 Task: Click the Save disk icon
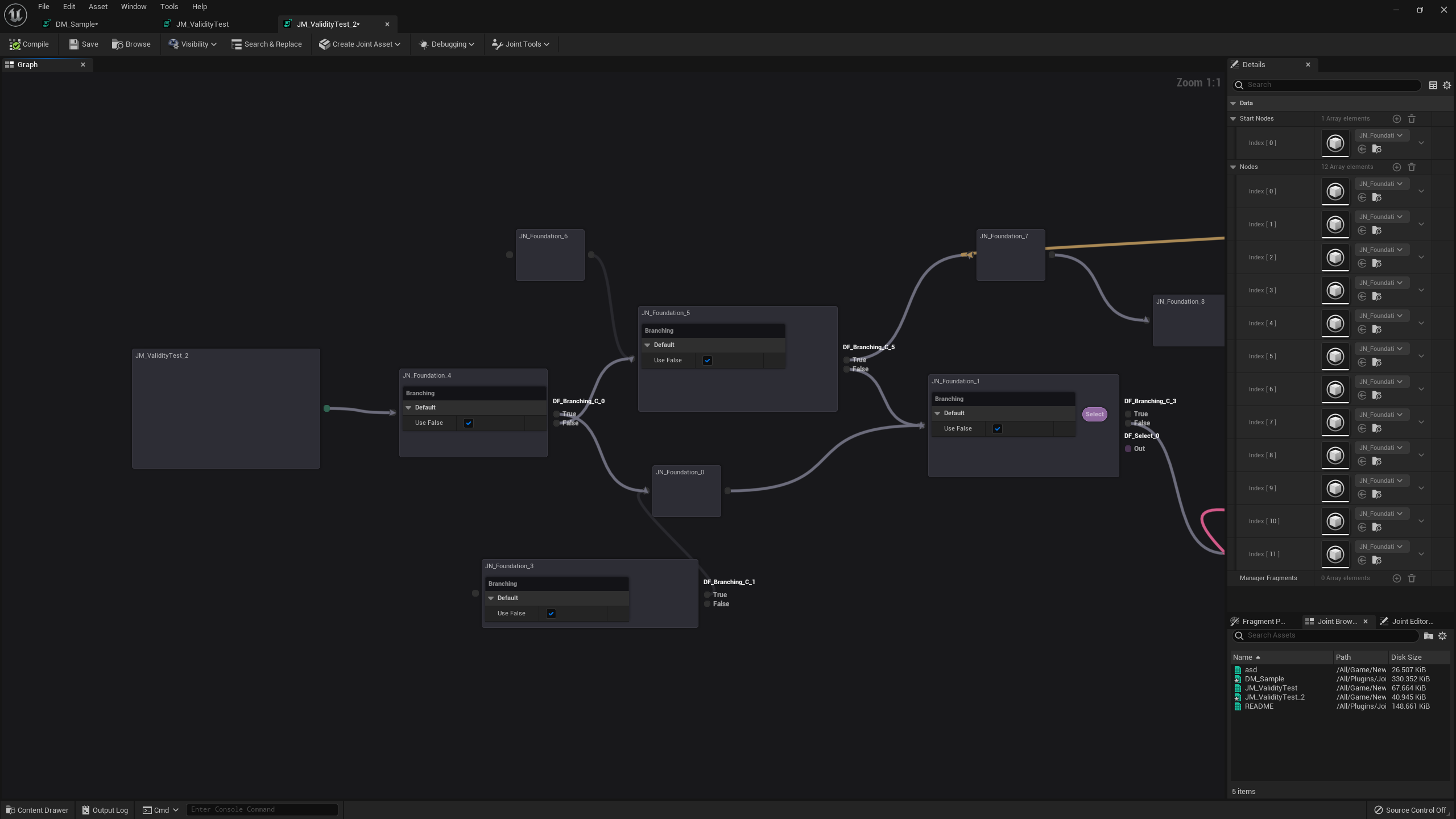[x=74, y=44]
